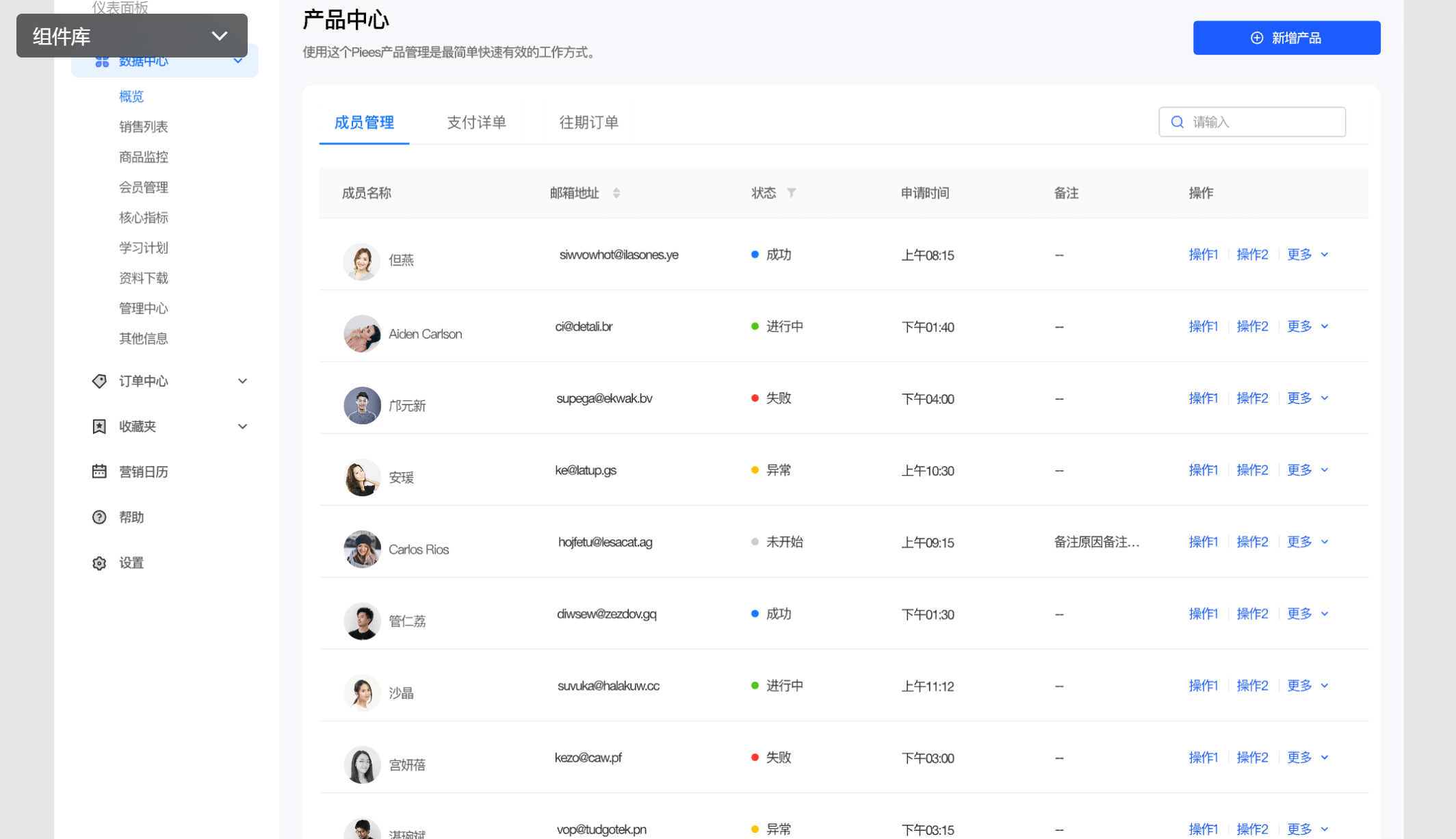Click the 设置 gear icon
Screen dimensions: 1456x839
(99, 563)
